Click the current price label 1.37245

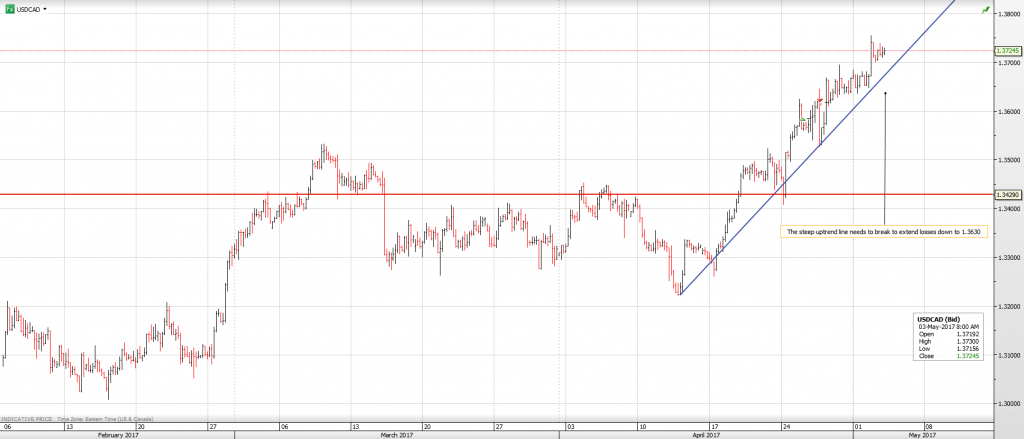point(1007,50)
